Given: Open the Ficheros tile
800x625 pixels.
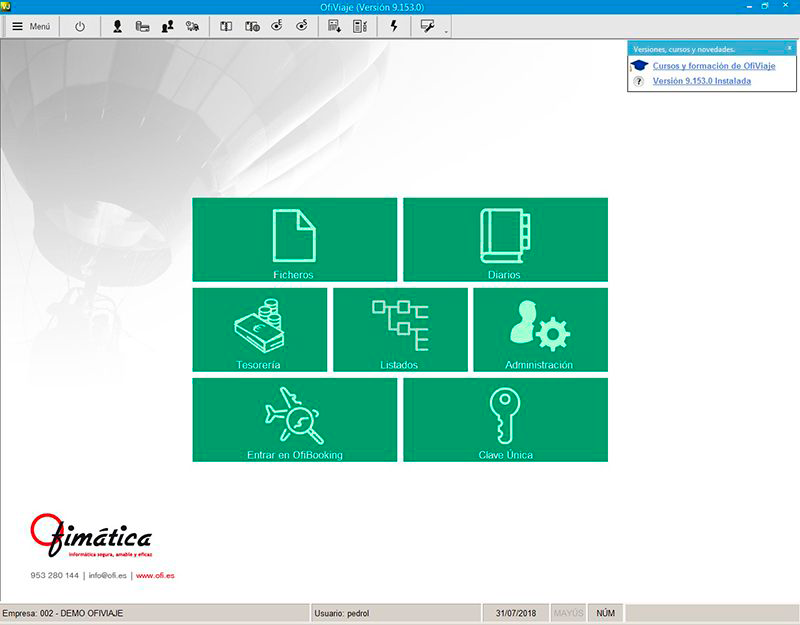Looking at the screenshot, I should [294, 240].
